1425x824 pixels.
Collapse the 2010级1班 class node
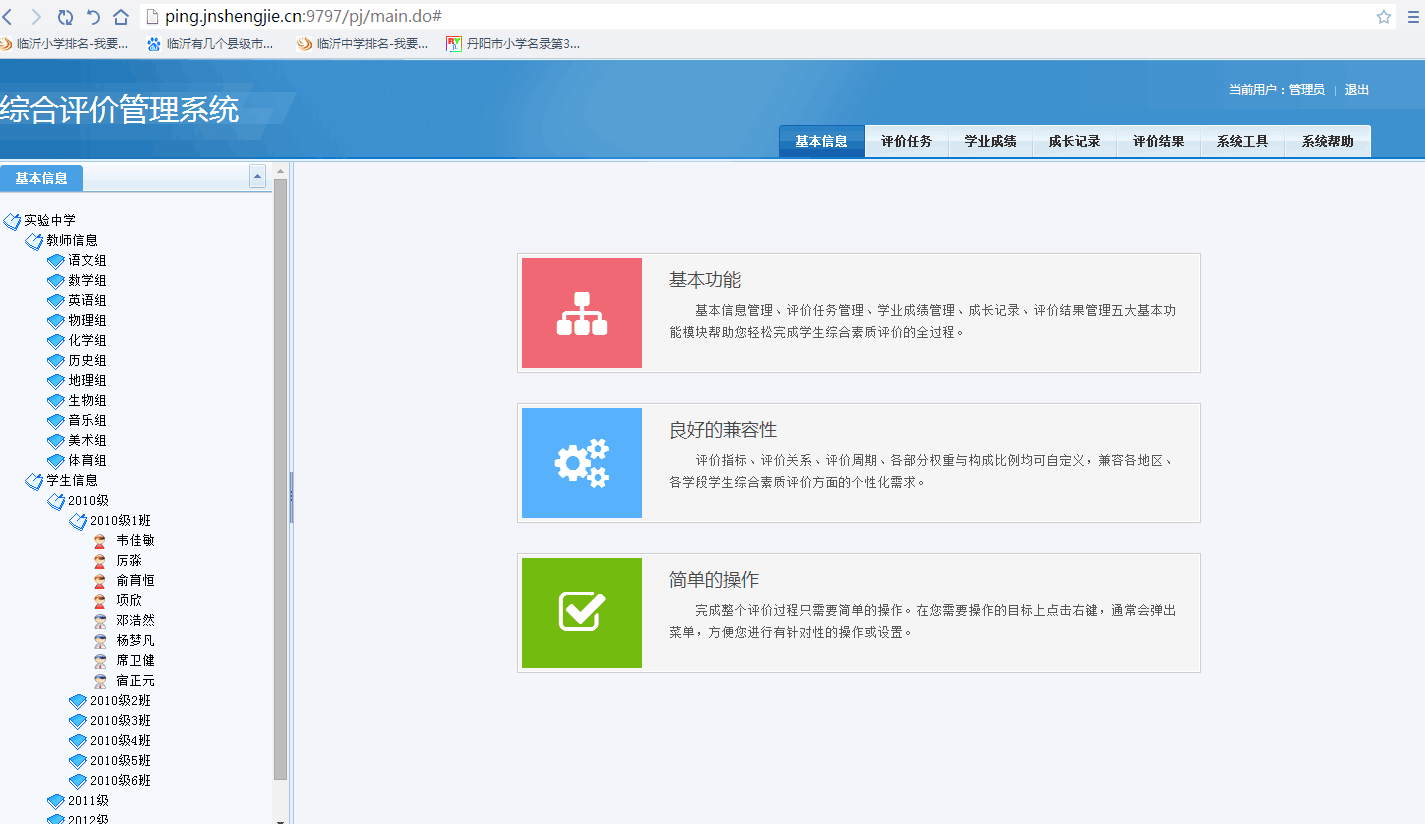78,521
